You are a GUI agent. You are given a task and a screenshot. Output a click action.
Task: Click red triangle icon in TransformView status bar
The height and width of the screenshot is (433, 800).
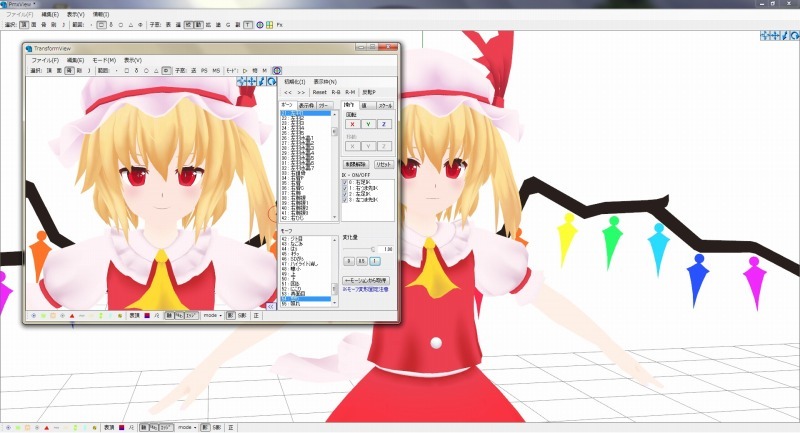(x=72, y=316)
